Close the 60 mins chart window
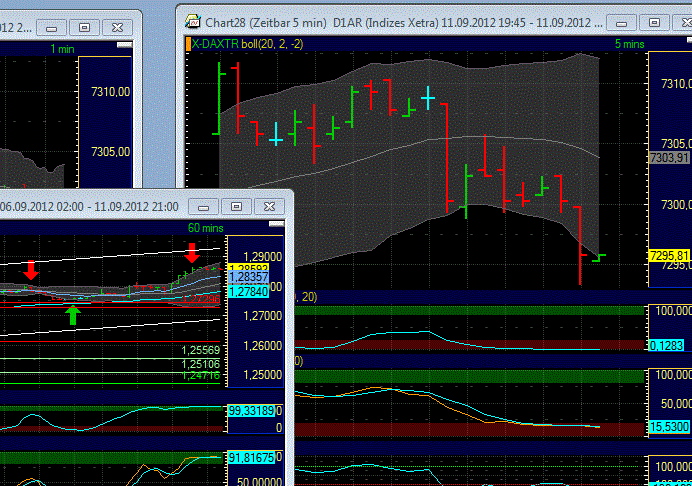This screenshot has width=692, height=486. click(269, 207)
